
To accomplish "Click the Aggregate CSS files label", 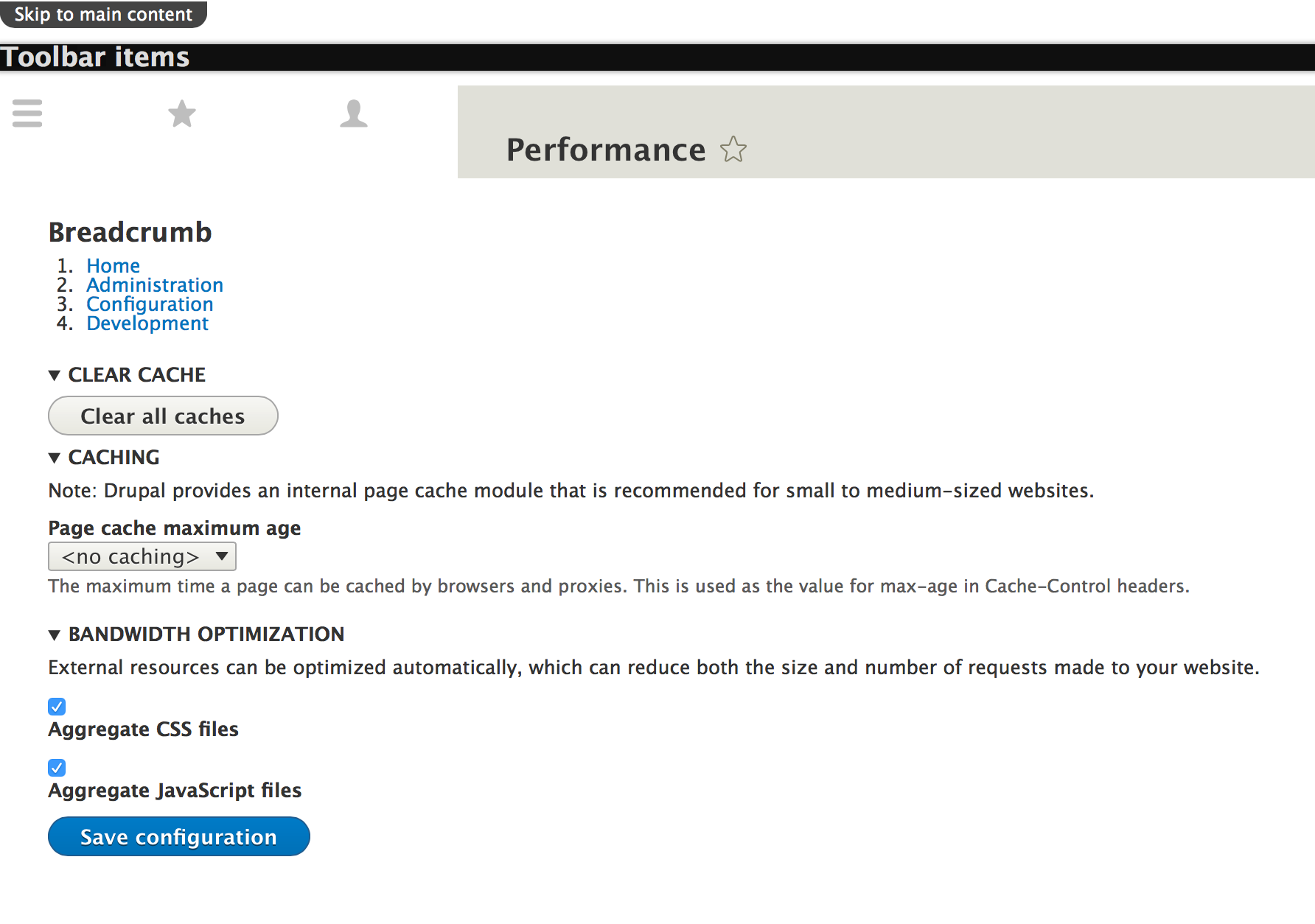I will (143, 729).
